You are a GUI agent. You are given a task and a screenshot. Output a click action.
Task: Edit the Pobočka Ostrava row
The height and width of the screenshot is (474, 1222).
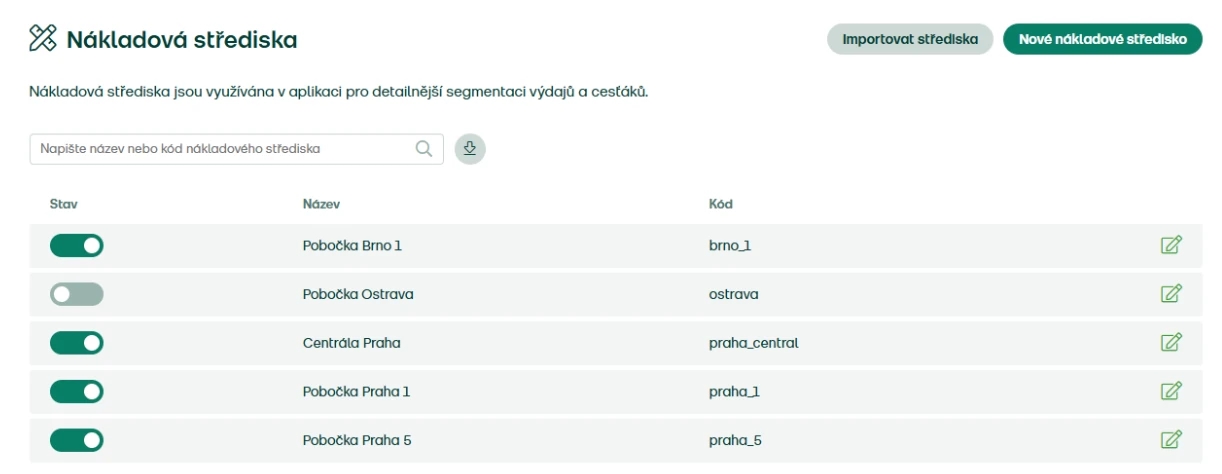(1171, 294)
